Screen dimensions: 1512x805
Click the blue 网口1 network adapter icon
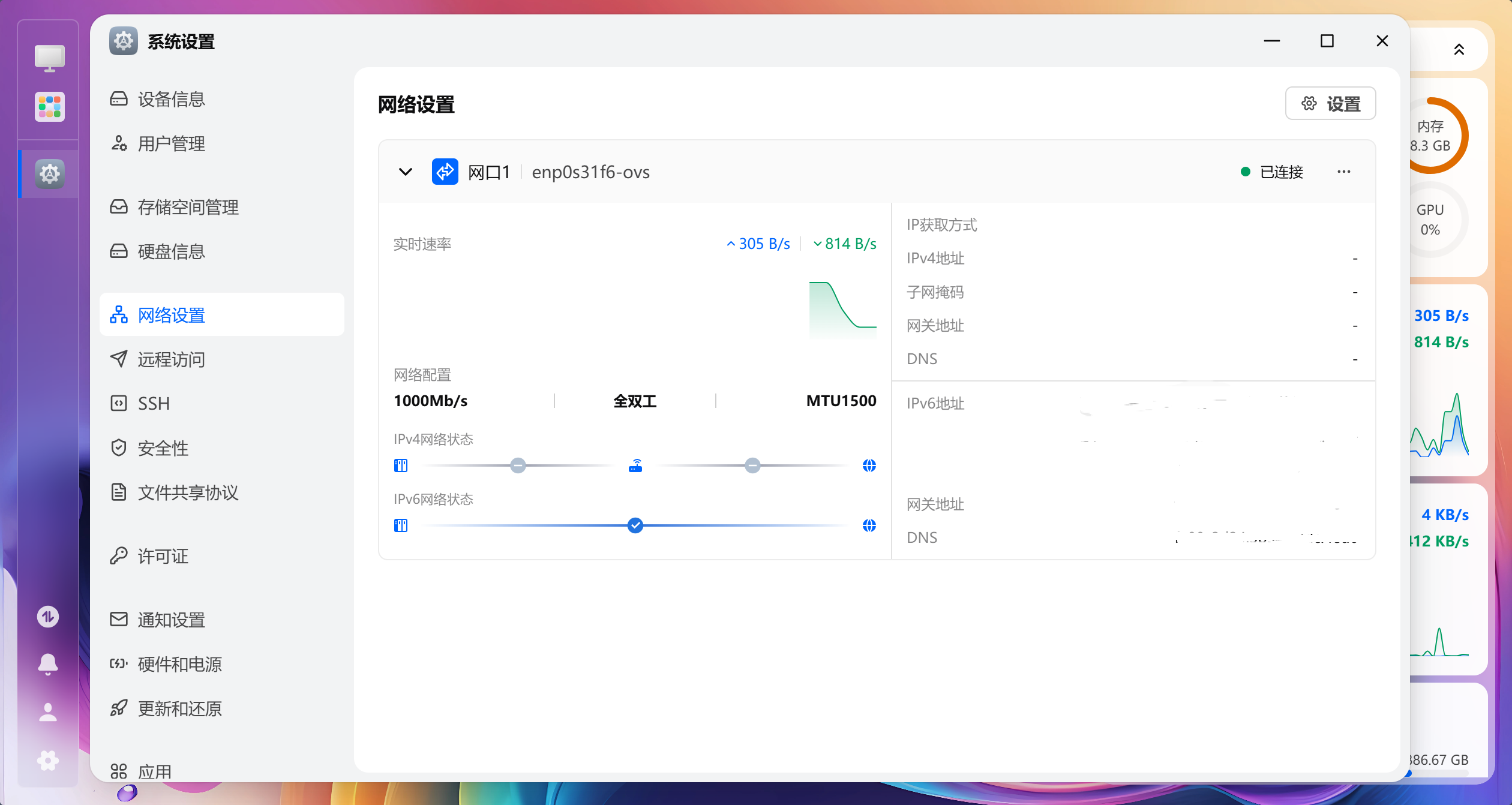[x=445, y=172]
